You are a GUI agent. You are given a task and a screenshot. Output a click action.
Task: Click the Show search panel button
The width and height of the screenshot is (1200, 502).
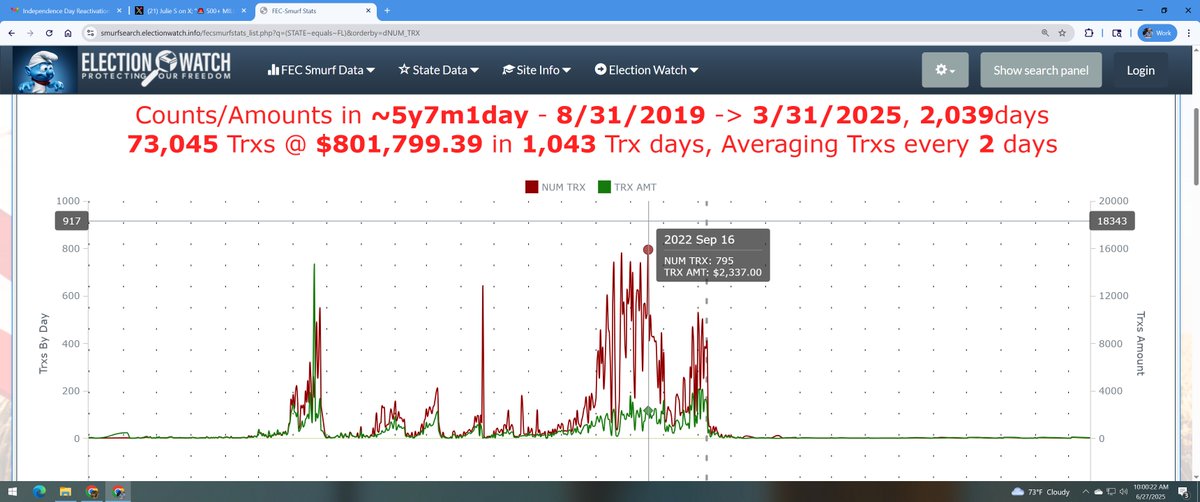pyautogui.click(x=1041, y=70)
